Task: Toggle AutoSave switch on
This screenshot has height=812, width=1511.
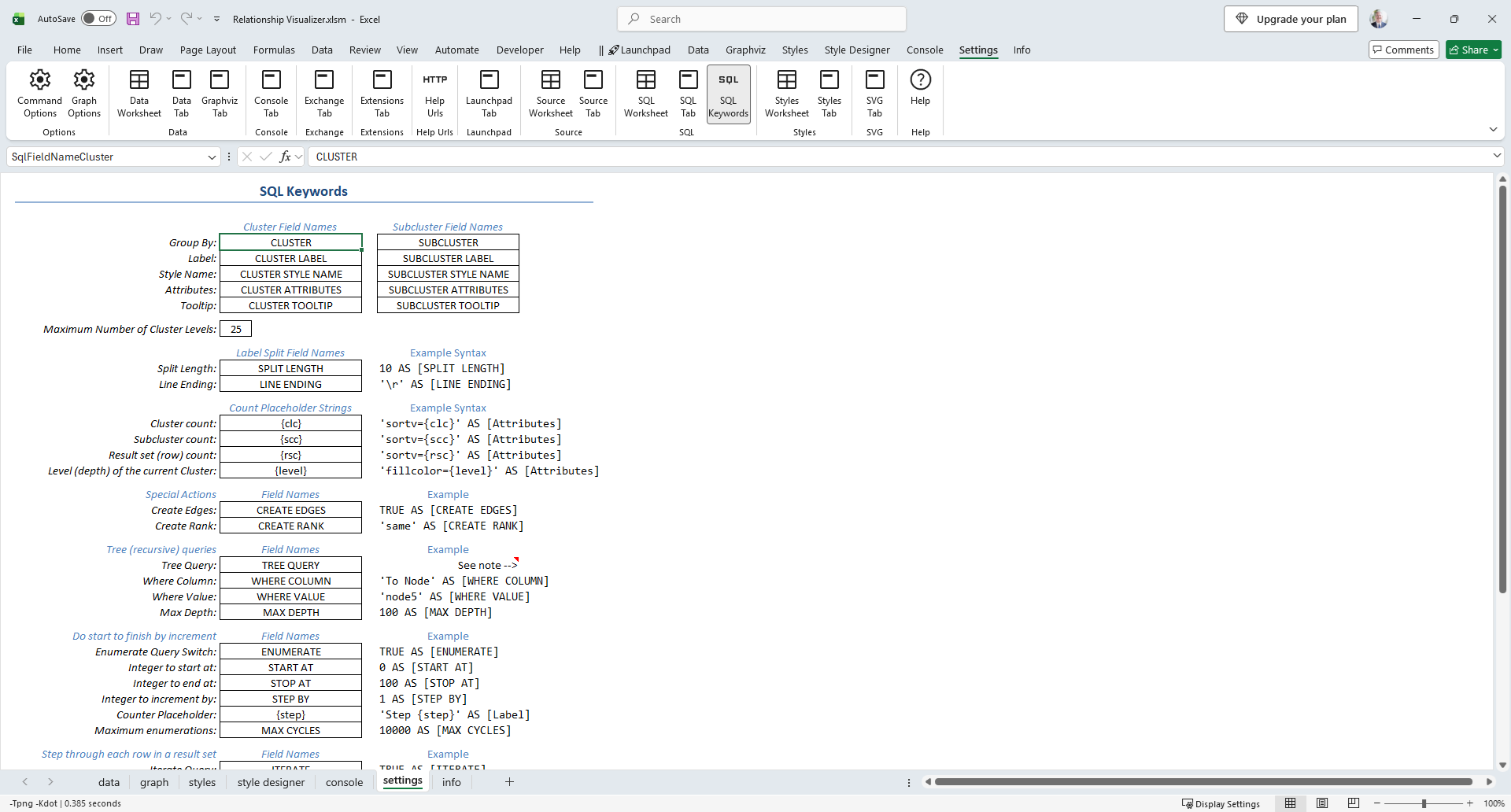Action: tap(98, 19)
